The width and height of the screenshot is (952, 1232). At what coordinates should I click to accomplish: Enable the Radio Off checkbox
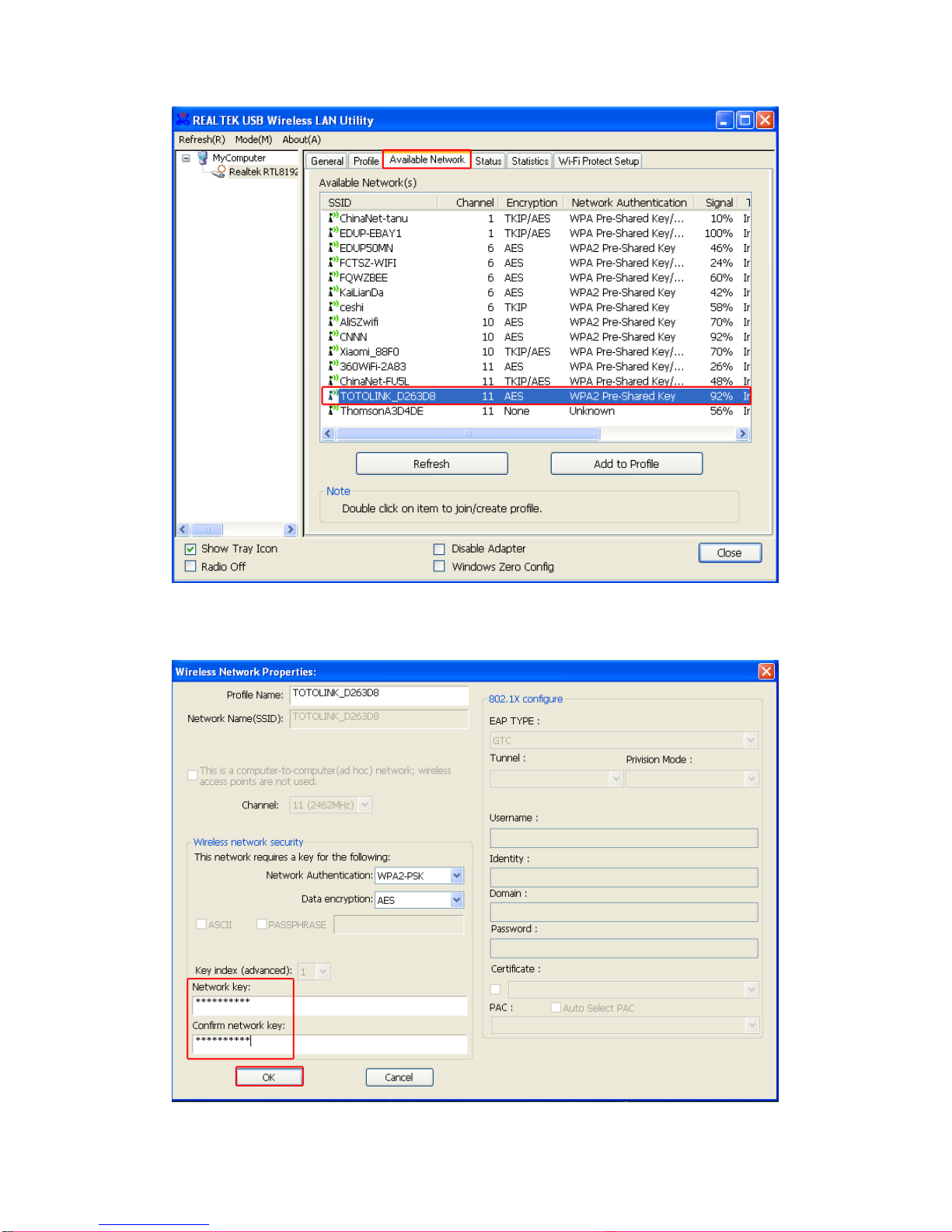pos(190,567)
